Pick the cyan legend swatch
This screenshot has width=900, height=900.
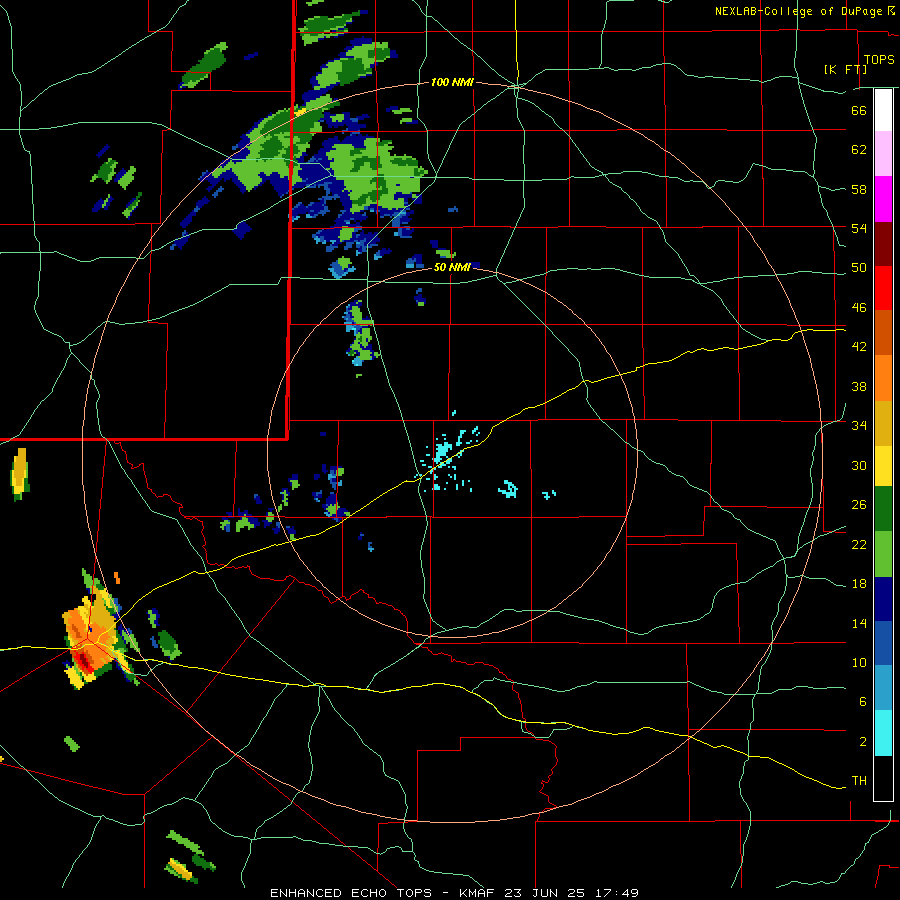(x=883, y=733)
